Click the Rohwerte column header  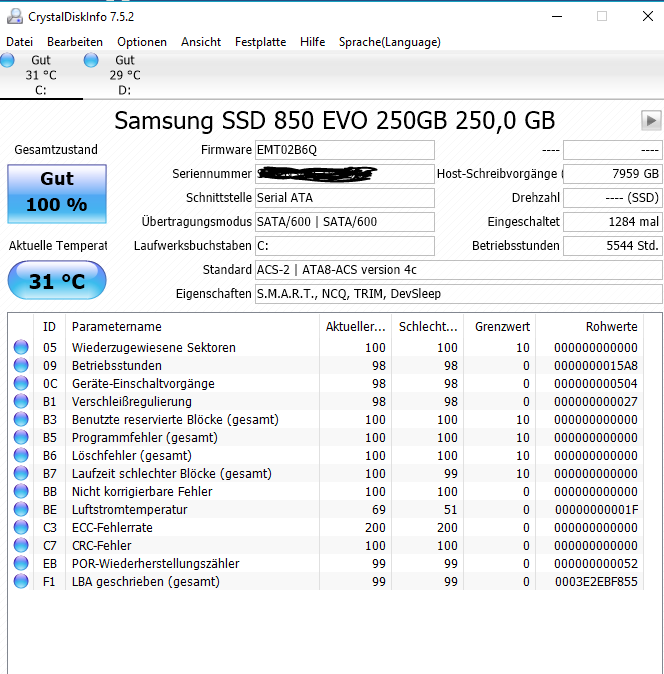coord(589,327)
